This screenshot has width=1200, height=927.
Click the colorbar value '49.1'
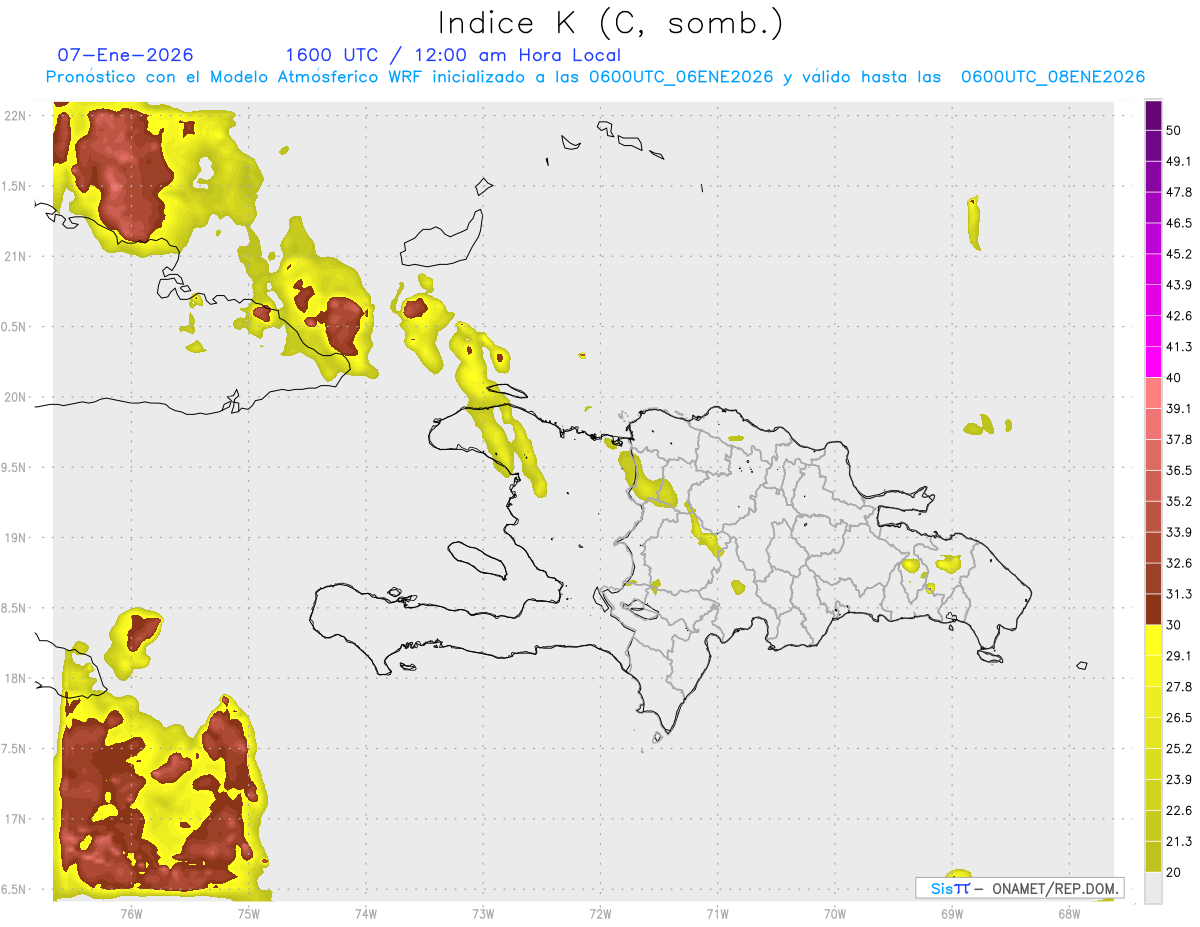click(x=1180, y=161)
